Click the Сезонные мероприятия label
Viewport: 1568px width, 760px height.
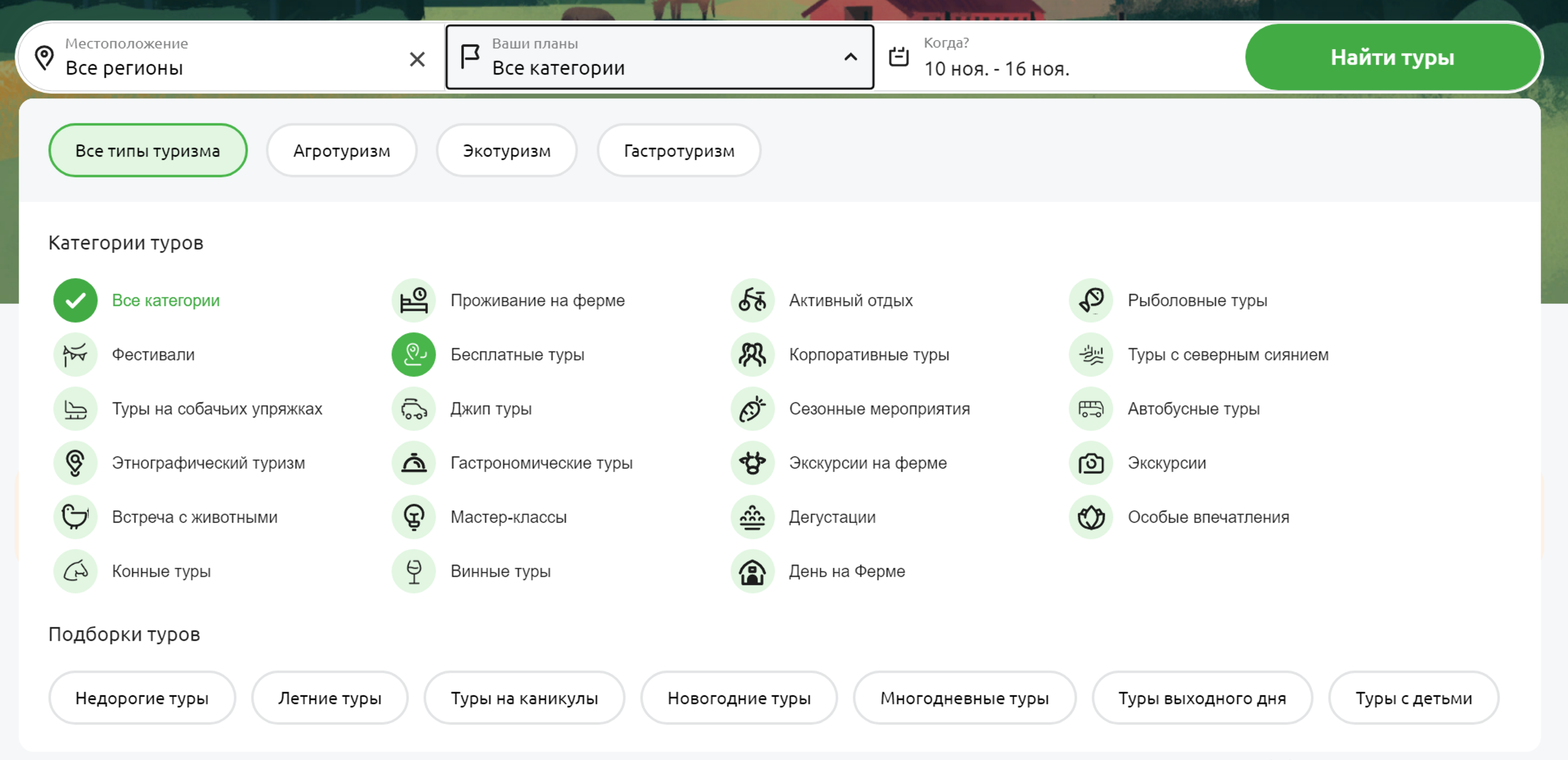[880, 408]
